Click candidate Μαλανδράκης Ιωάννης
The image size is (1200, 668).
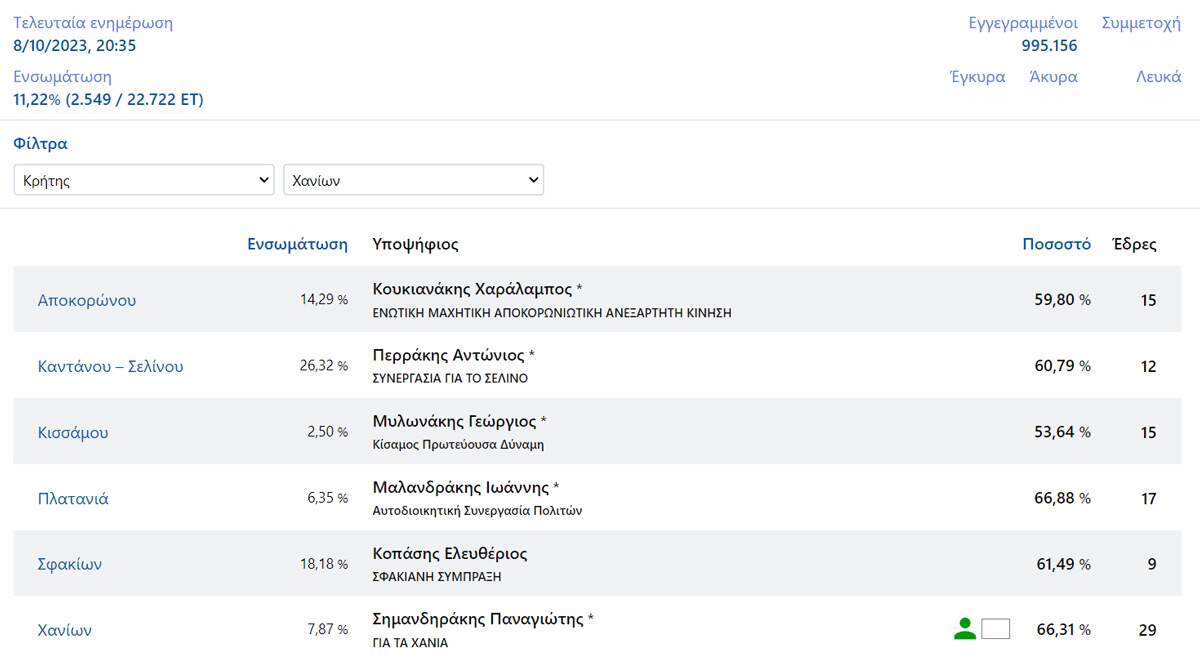click(461, 487)
